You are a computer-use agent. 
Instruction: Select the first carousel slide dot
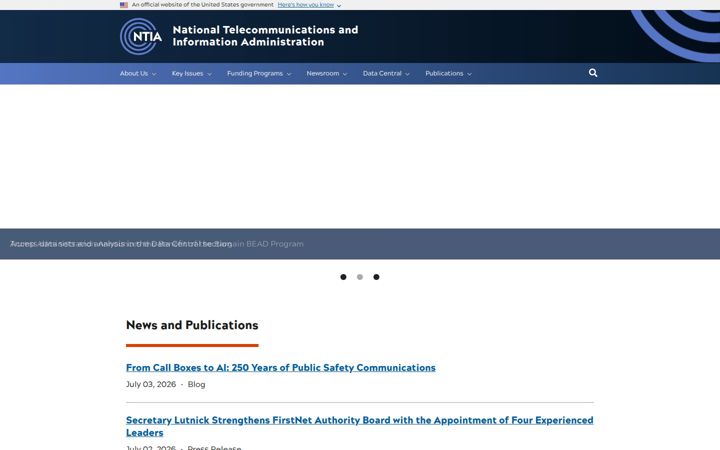tap(343, 277)
